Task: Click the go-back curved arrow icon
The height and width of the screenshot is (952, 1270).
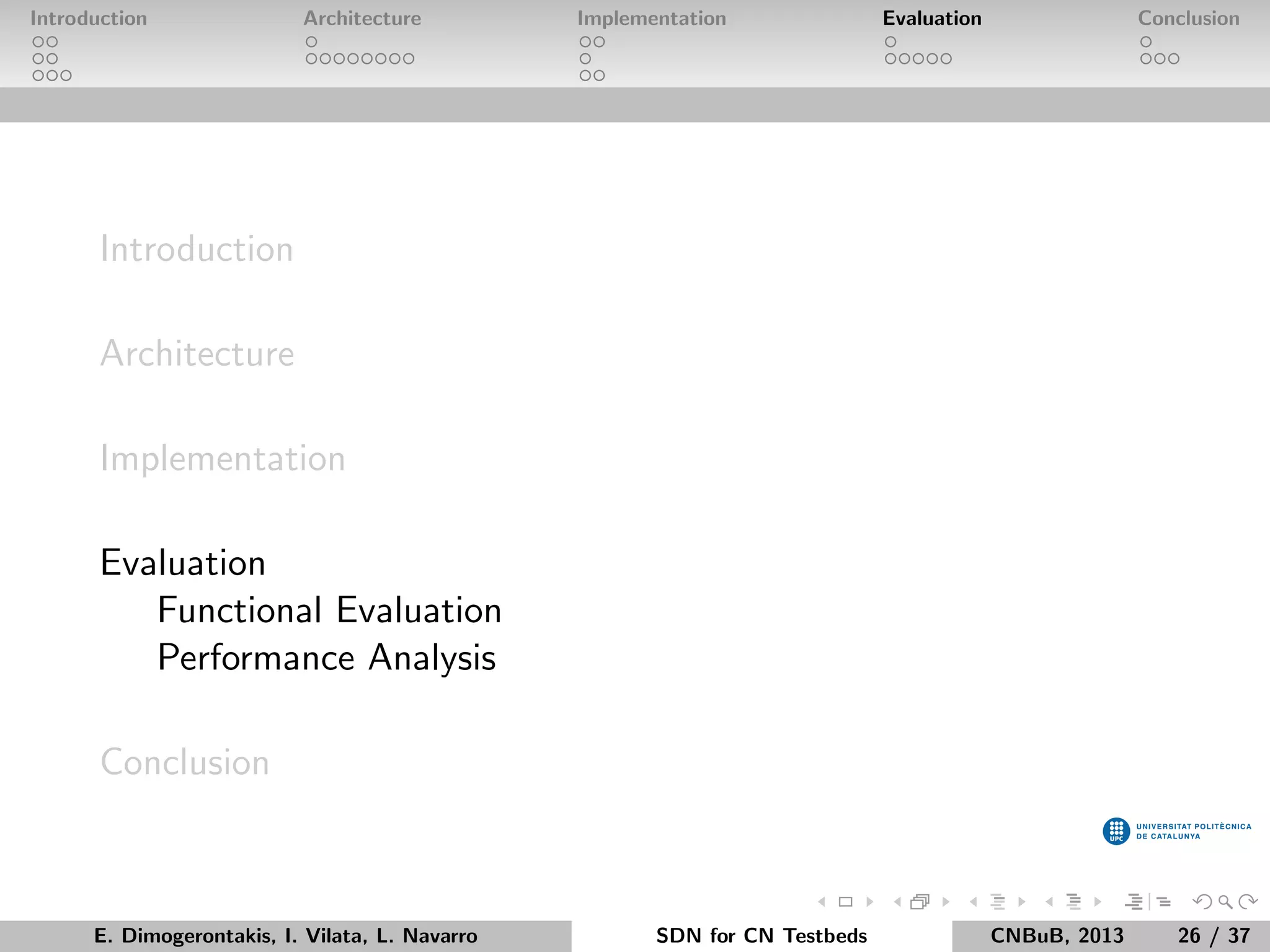Action: 1202,902
